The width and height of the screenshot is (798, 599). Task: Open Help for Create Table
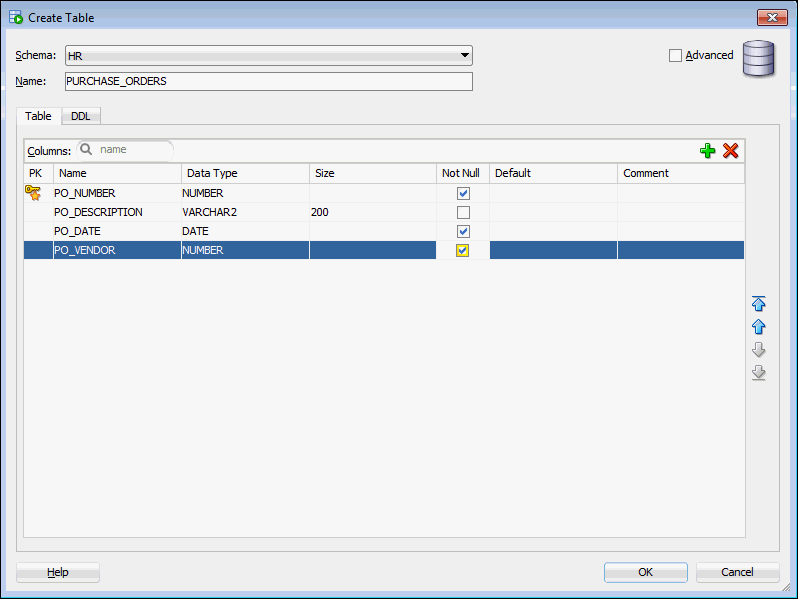(x=58, y=572)
